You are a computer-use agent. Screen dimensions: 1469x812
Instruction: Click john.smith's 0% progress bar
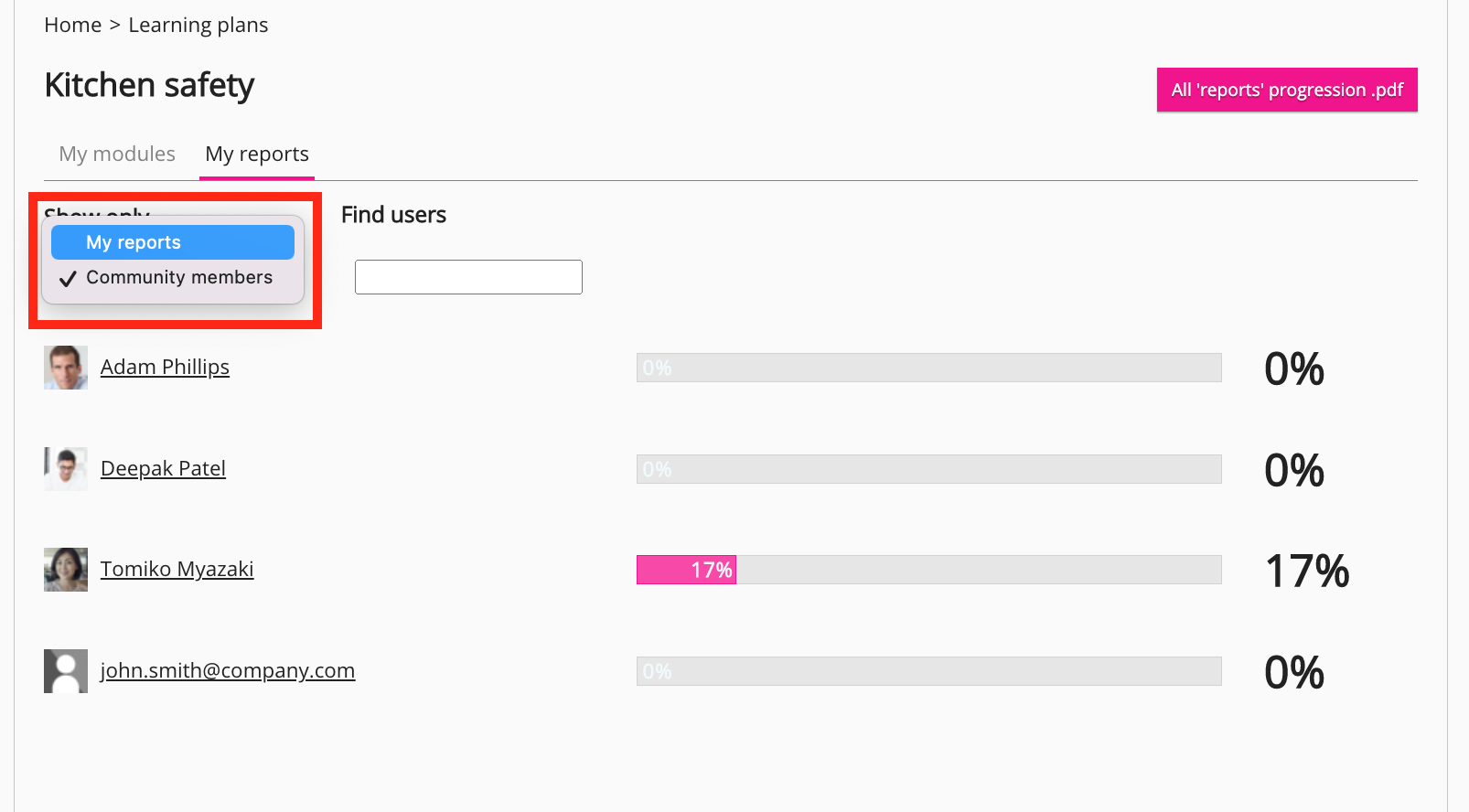928,671
